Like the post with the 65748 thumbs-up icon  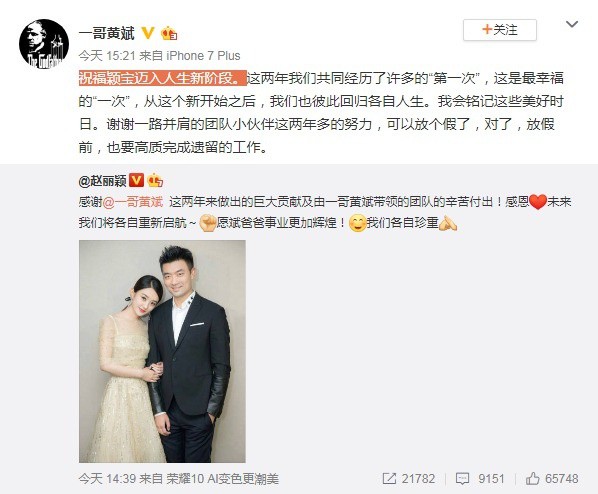point(532,478)
